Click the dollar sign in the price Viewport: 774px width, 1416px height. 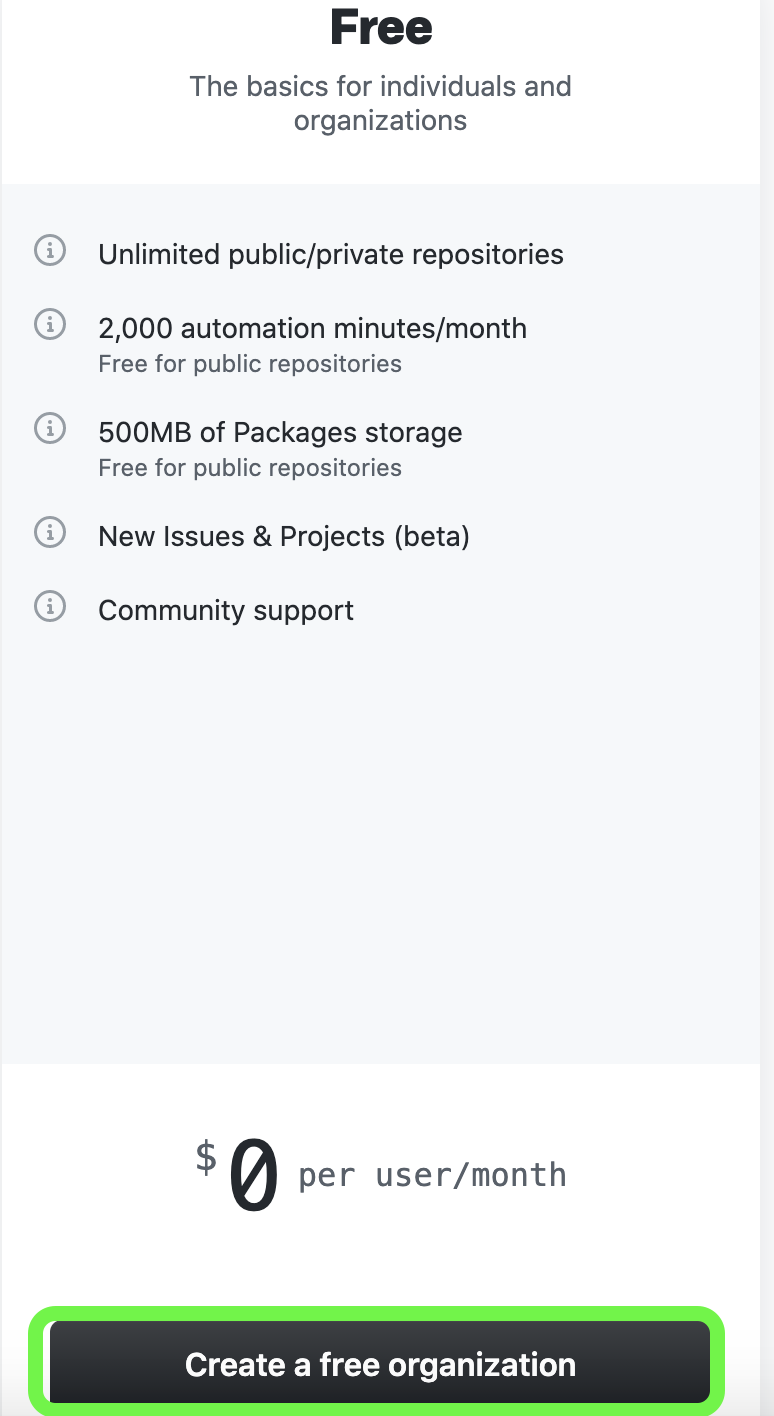(206, 1157)
